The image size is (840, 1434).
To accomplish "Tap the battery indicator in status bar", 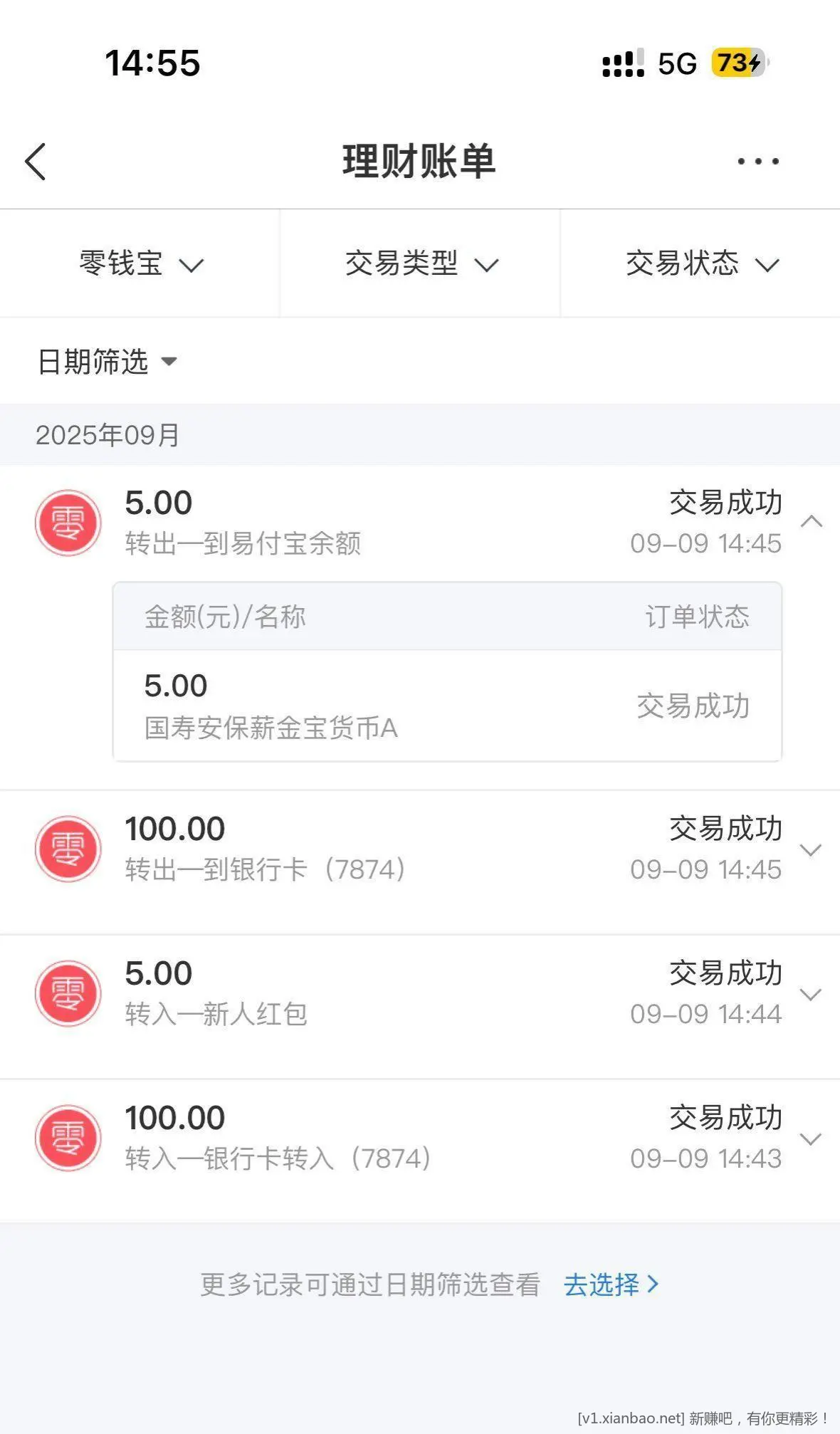I will point(740,63).
